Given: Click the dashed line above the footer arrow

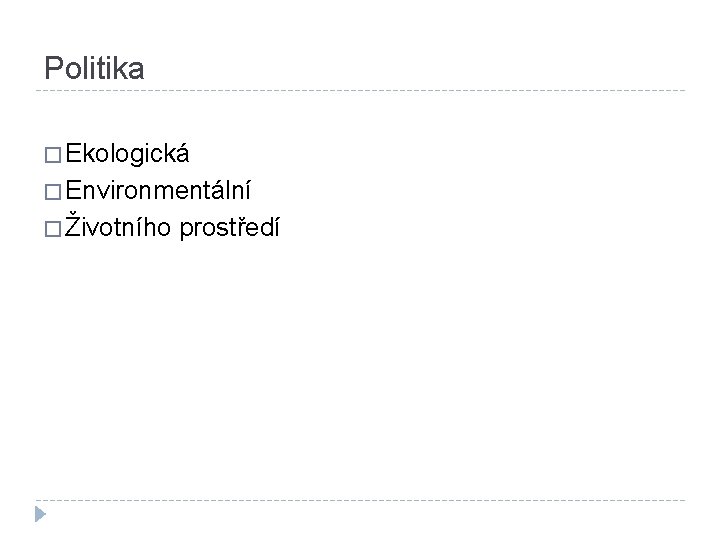Looking at the screenshot, I should point(360,499).
